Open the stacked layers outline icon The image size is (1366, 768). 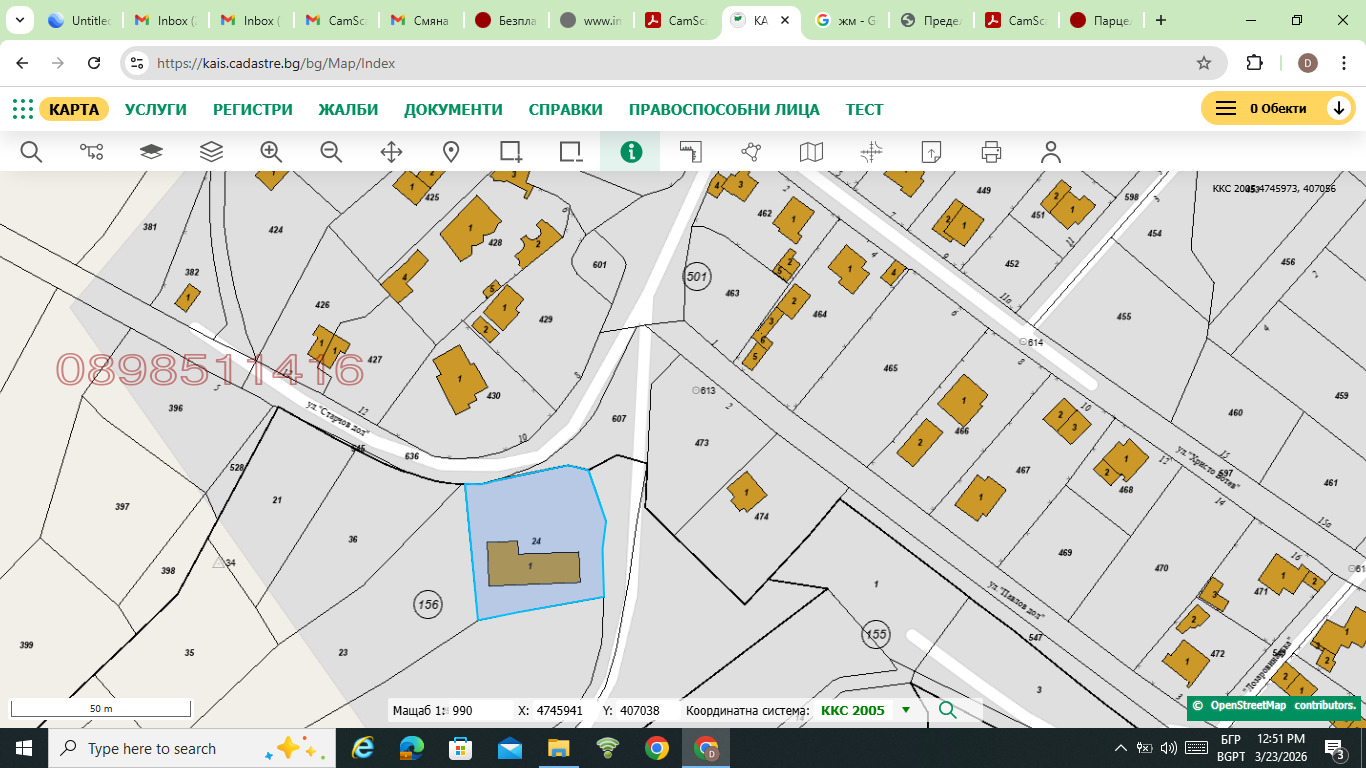click(x=211, y=152)
